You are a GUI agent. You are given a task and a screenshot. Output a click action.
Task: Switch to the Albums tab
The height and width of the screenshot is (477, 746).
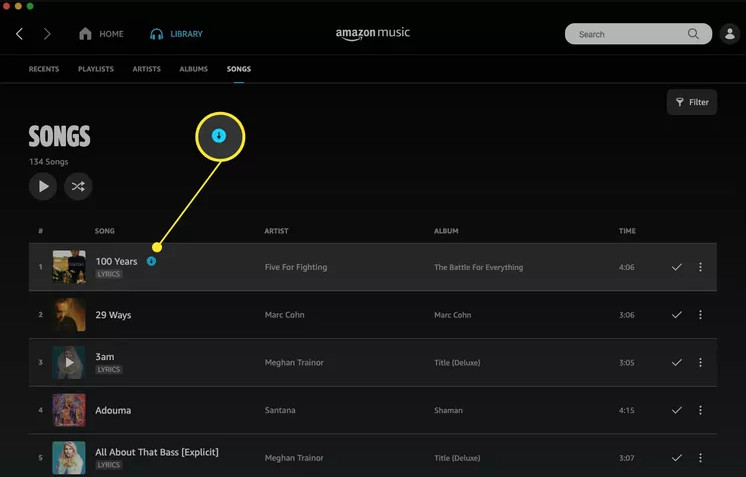(x=194, y=69)
